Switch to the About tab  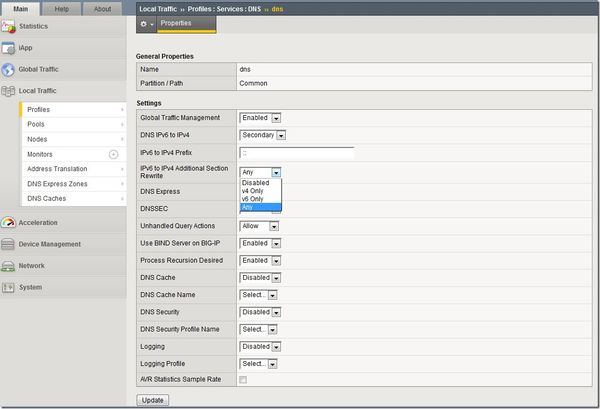(x=102, y=8)
